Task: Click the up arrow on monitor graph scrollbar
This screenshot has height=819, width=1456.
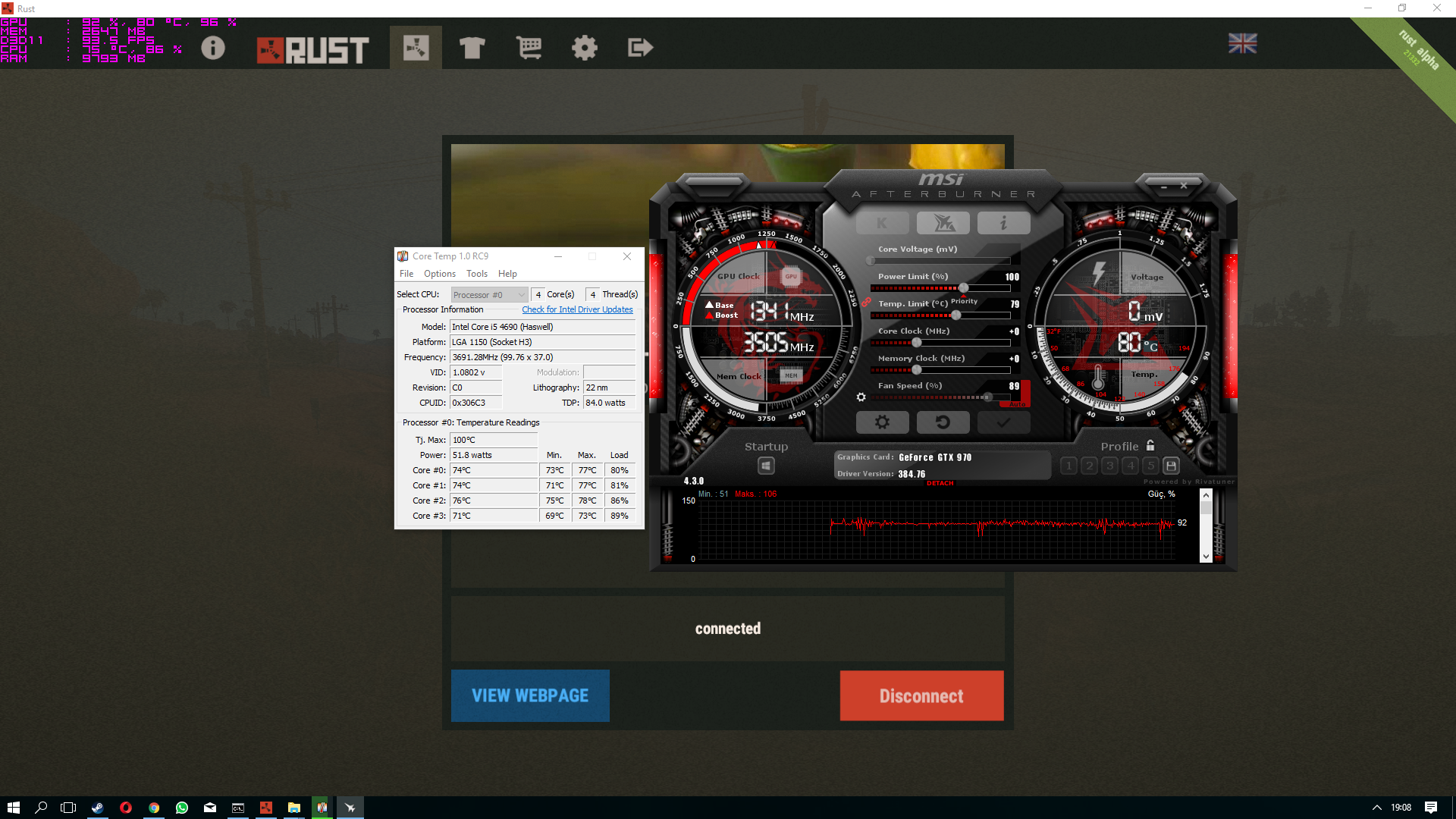Action: (1206, 495)
